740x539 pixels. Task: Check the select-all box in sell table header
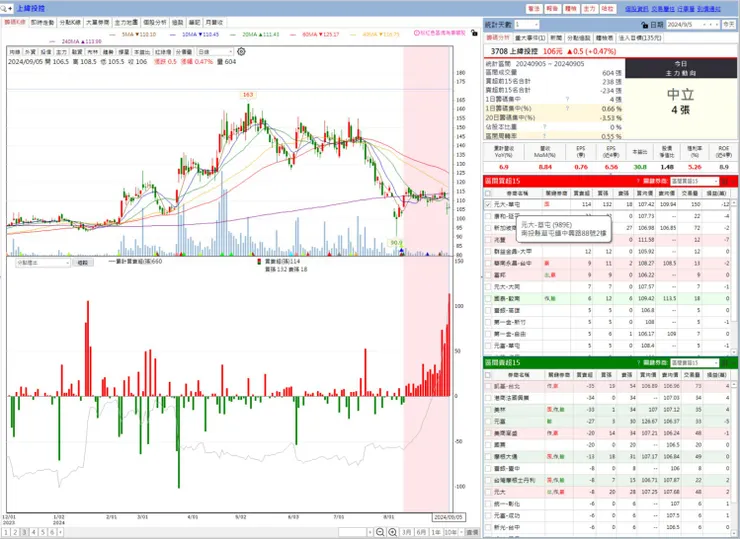click(488, 375)
